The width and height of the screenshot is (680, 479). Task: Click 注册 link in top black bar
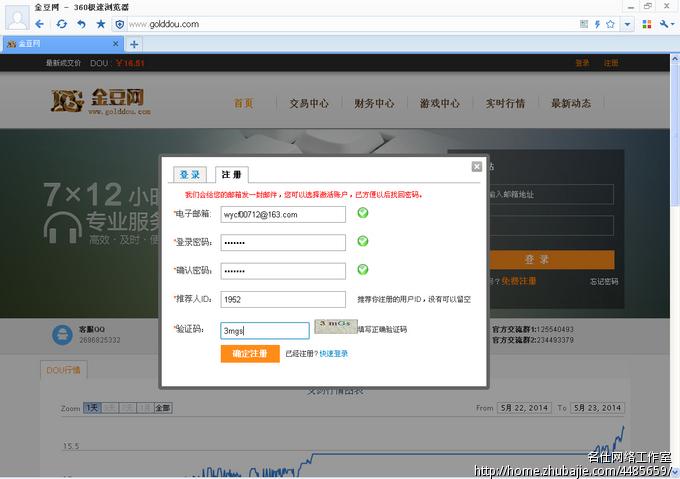[x=611, y=63]
